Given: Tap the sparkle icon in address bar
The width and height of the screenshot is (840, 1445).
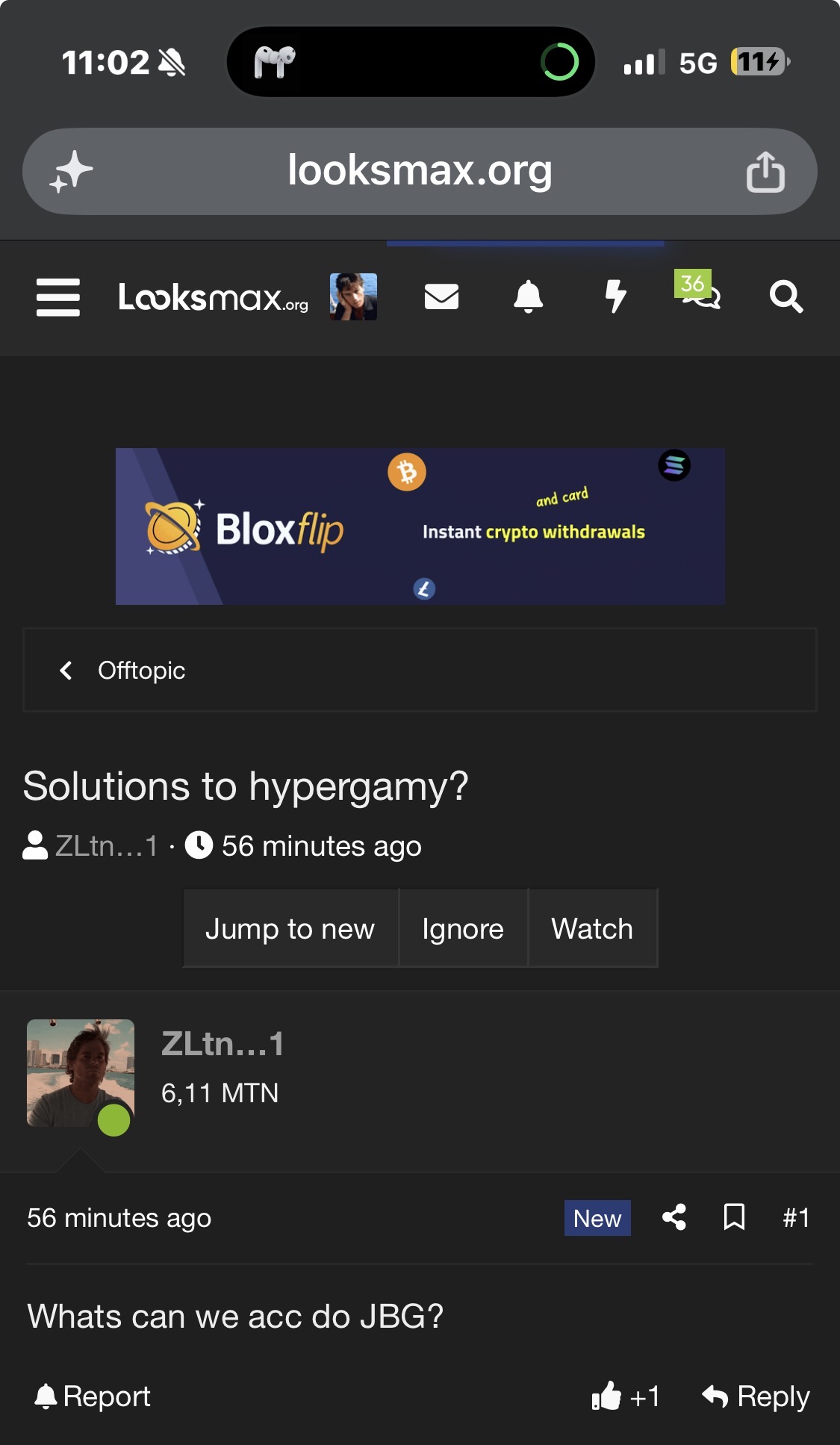Looking at the screenshot, I should point(72,172).
